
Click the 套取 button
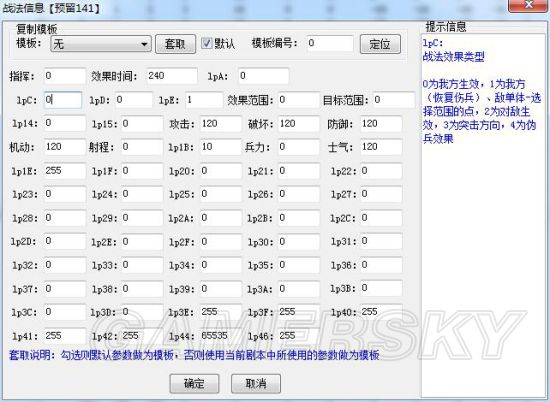tap(175, 44)
